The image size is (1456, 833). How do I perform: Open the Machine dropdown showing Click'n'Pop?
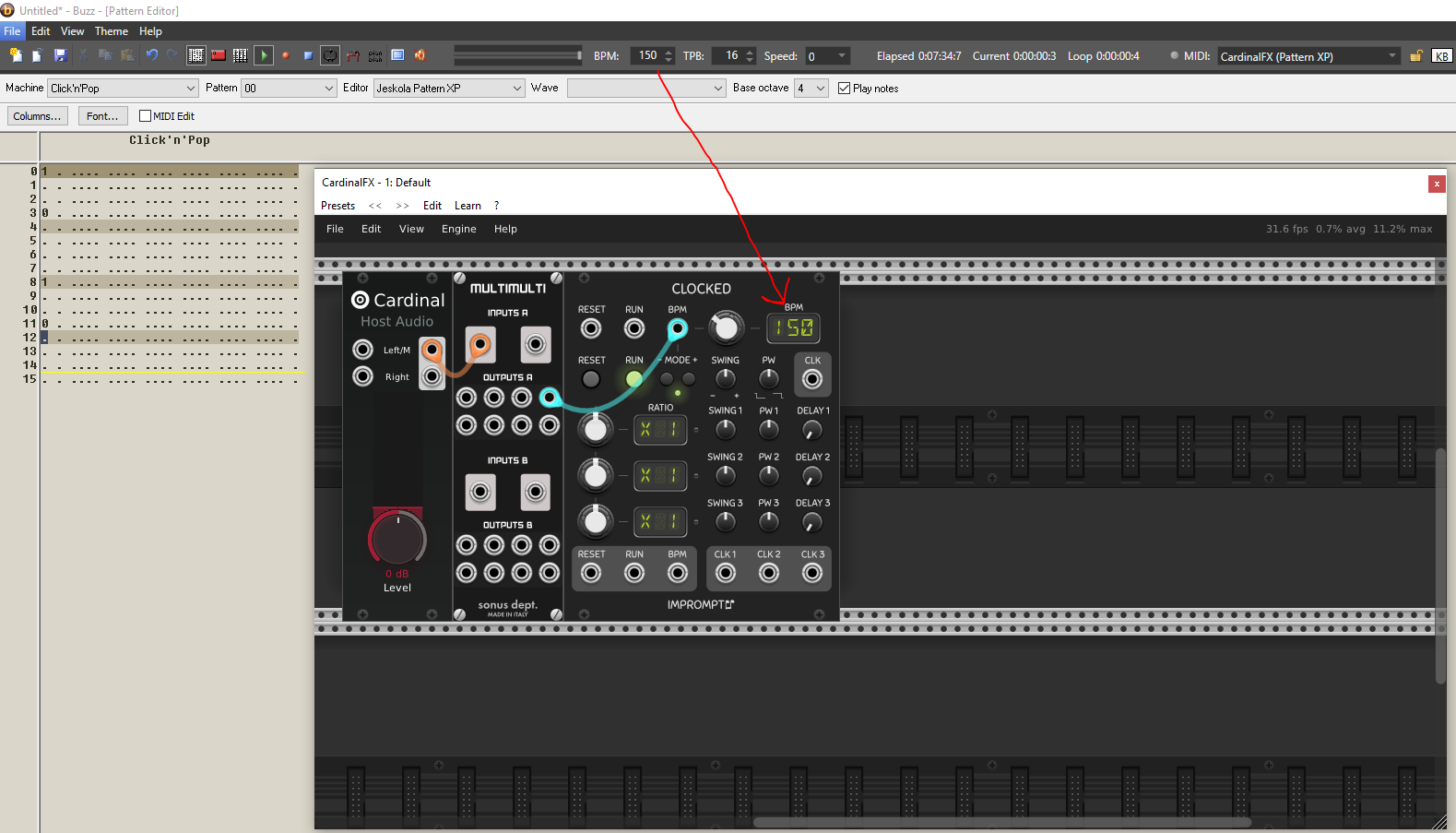point(123,89)
